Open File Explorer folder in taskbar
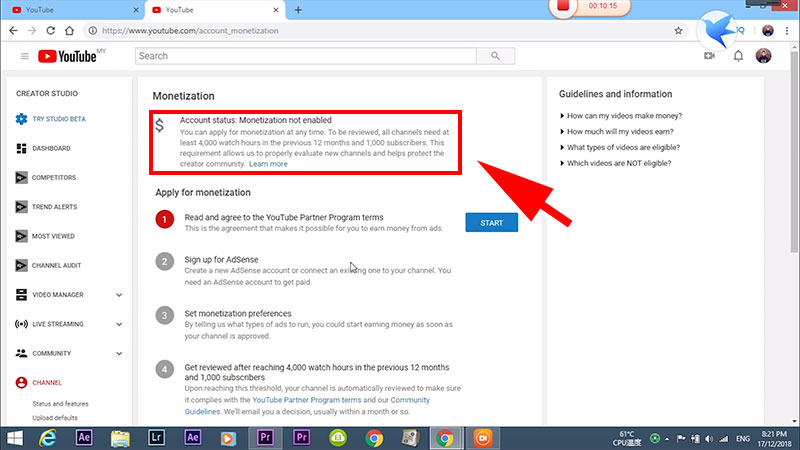 tap(120, 438)
